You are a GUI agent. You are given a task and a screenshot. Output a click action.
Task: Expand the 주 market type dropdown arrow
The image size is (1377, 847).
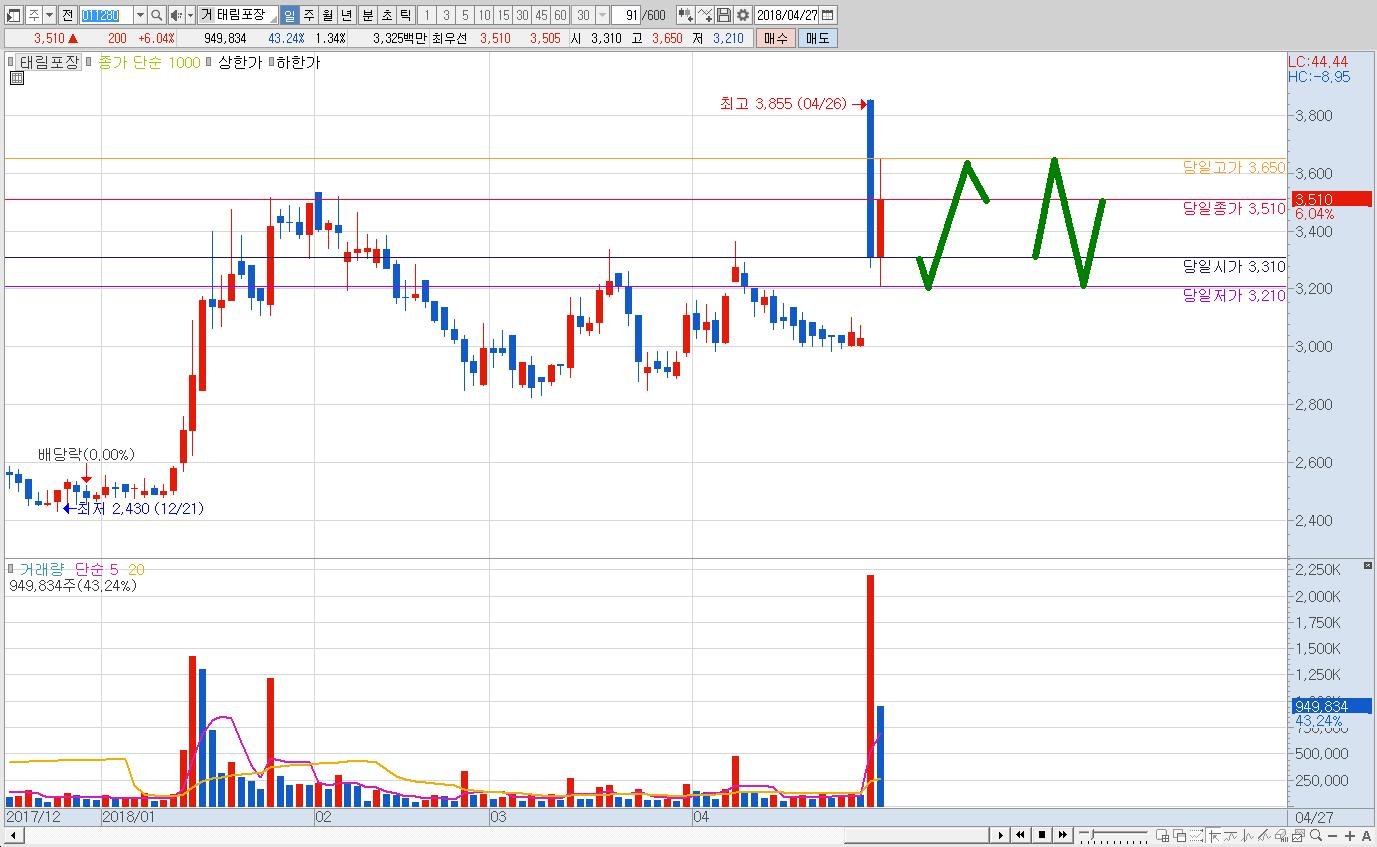pos(50,15)
